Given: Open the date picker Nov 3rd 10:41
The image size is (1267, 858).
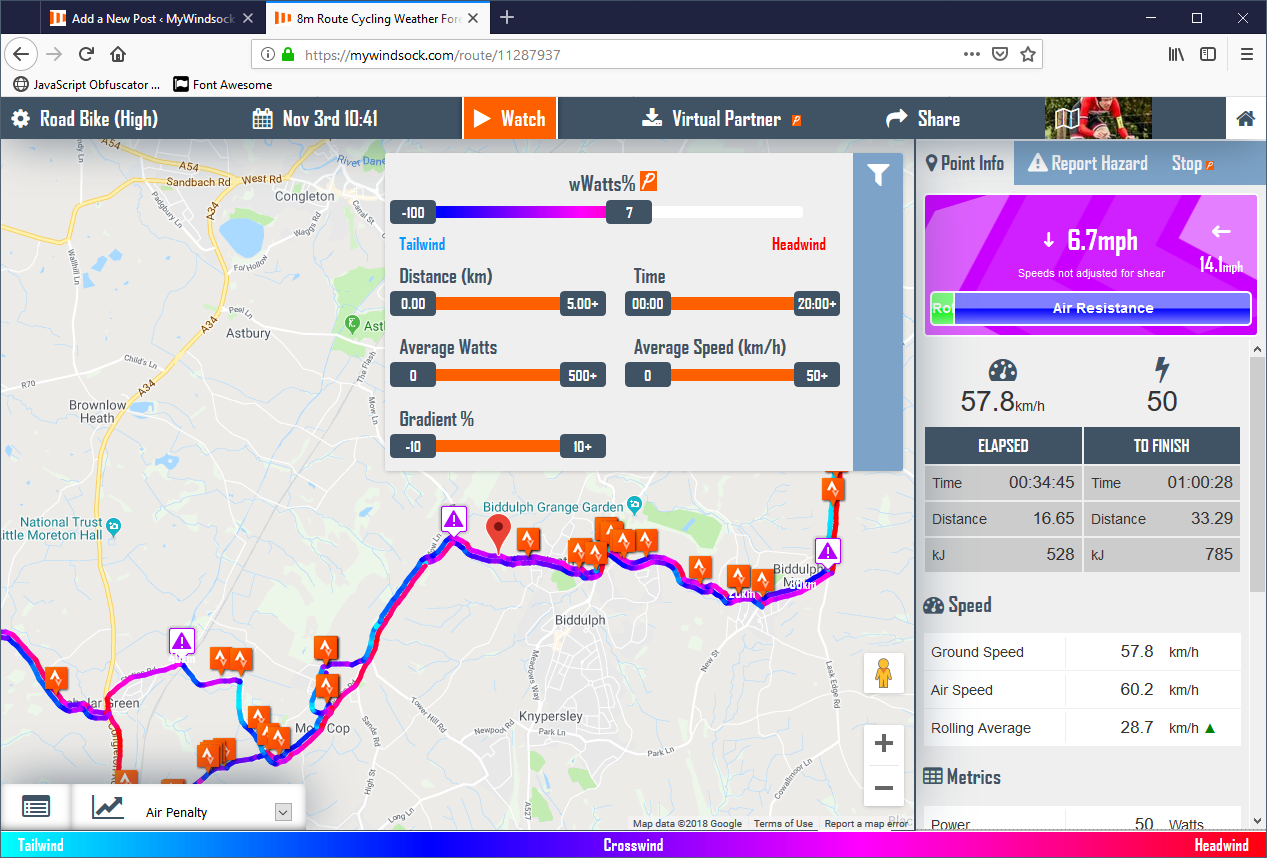Looking at the screenshot, I should 315,119.
